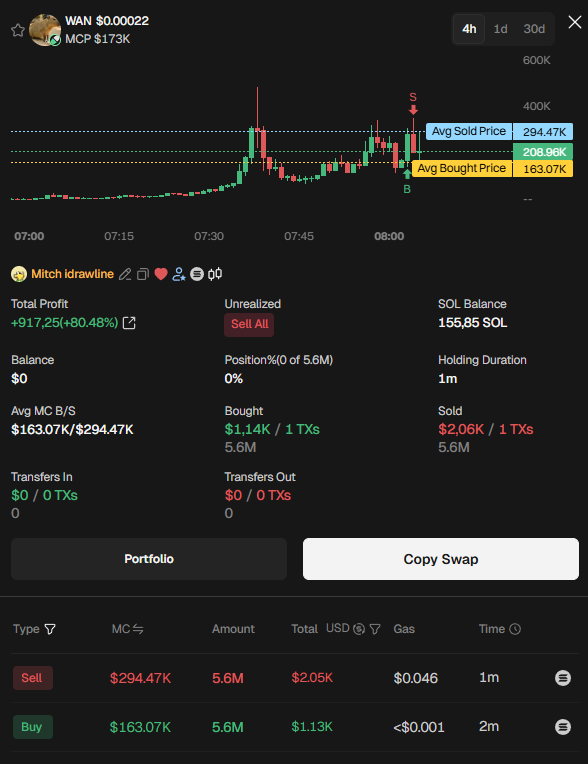
Task: Switch chart to 4h timeframe
Action: click(469, 29)
